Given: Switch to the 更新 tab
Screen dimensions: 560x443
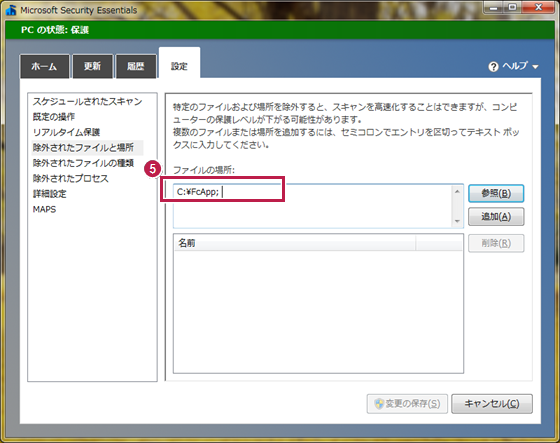Looking at the screenshot, I should coord(93,66).
